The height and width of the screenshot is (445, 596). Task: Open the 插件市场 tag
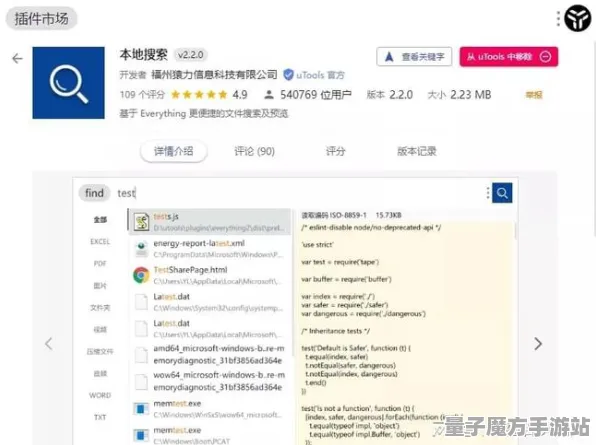(x=41, y=18)
